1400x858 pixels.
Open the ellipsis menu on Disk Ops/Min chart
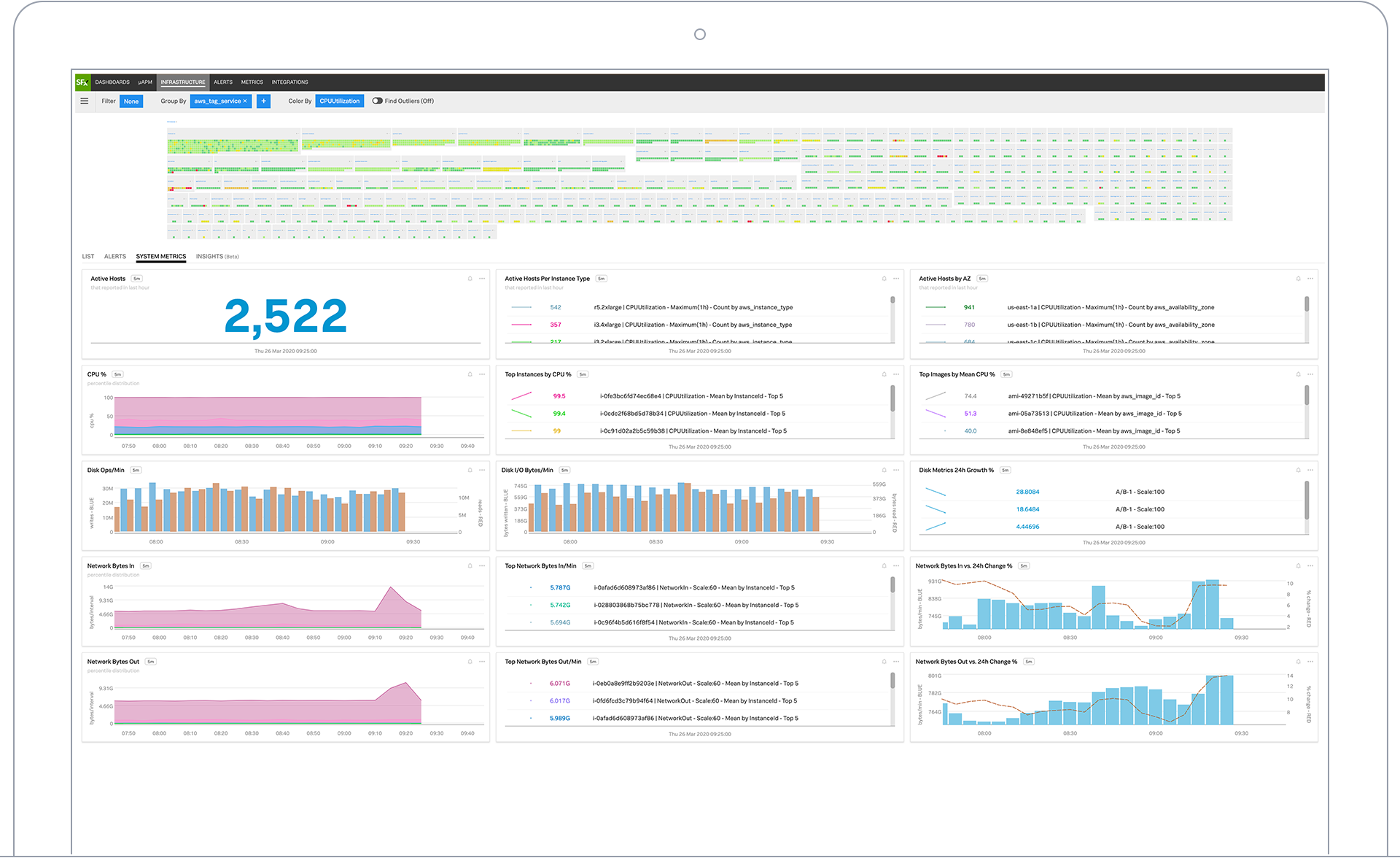[482, 470]
